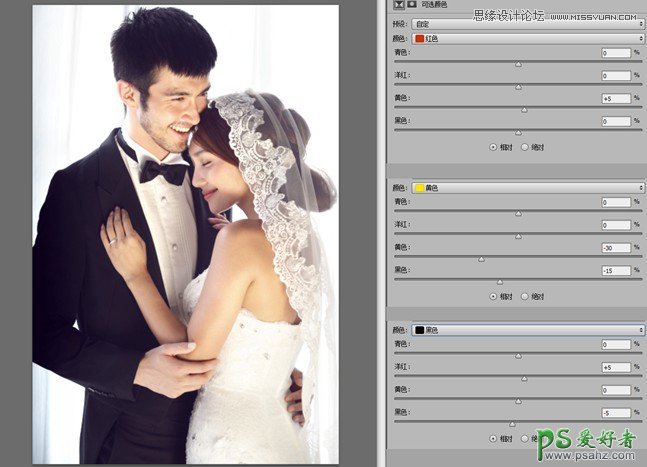Select Relative (相对) radio in yellow section

493,296
